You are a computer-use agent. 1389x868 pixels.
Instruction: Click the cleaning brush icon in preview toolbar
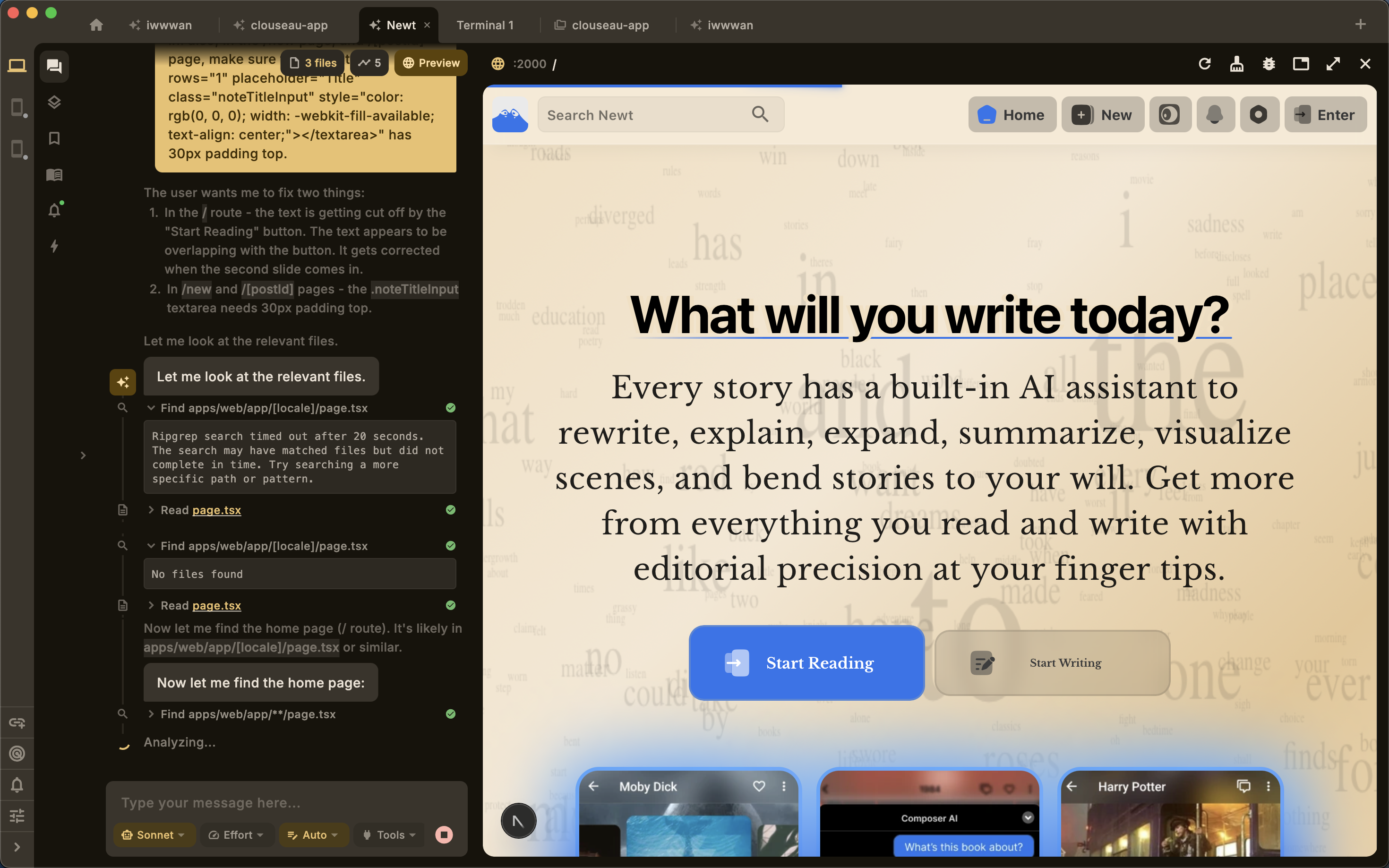(1237, 64)
